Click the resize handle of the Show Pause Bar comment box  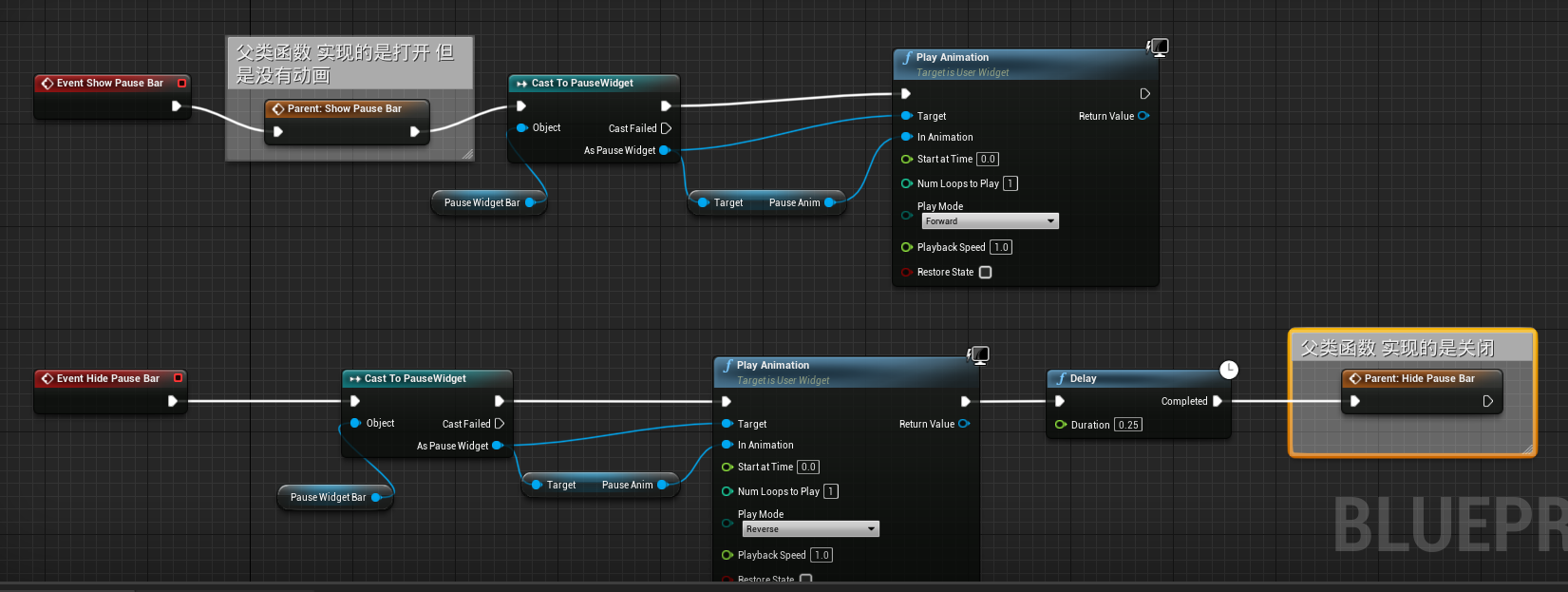click(x=467, y=154)
